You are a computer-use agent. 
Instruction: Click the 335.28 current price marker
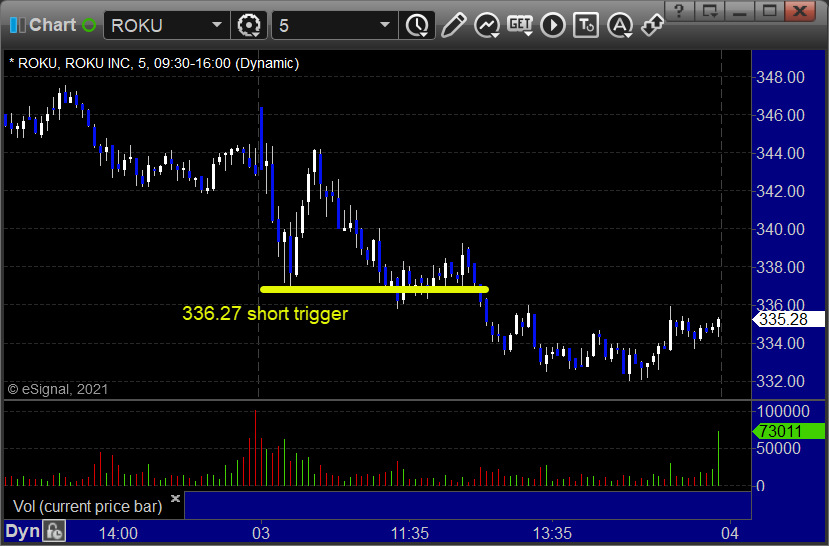pos(788,319)
